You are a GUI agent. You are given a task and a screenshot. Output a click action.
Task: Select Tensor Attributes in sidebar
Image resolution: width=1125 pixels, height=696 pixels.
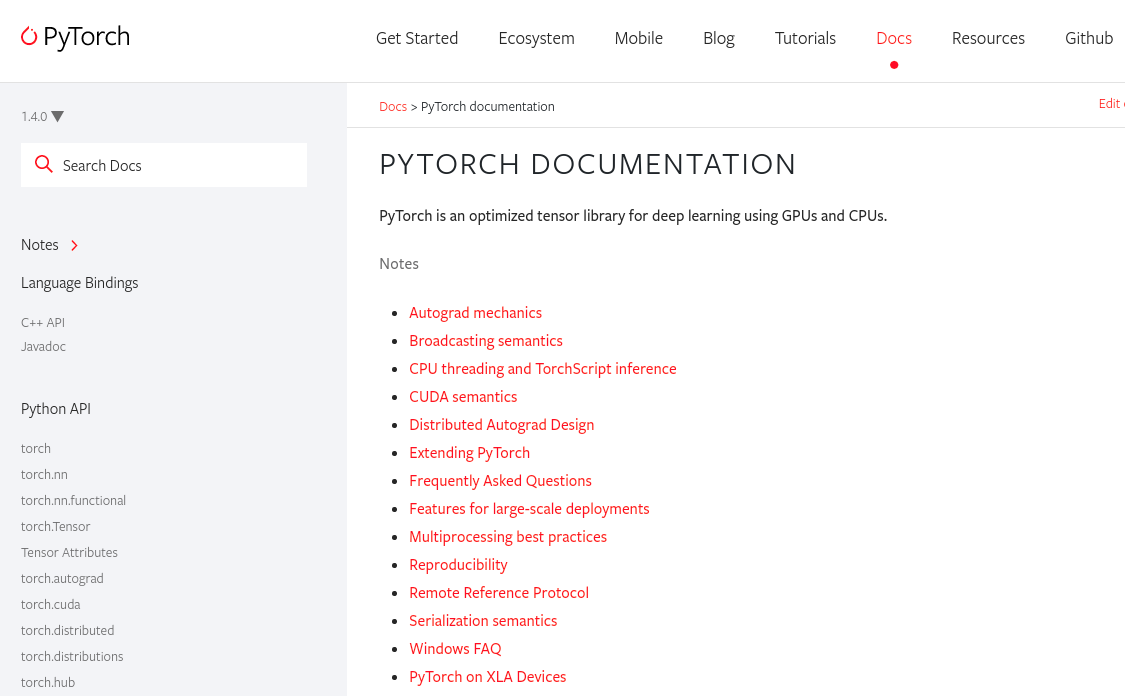point(69,552)
